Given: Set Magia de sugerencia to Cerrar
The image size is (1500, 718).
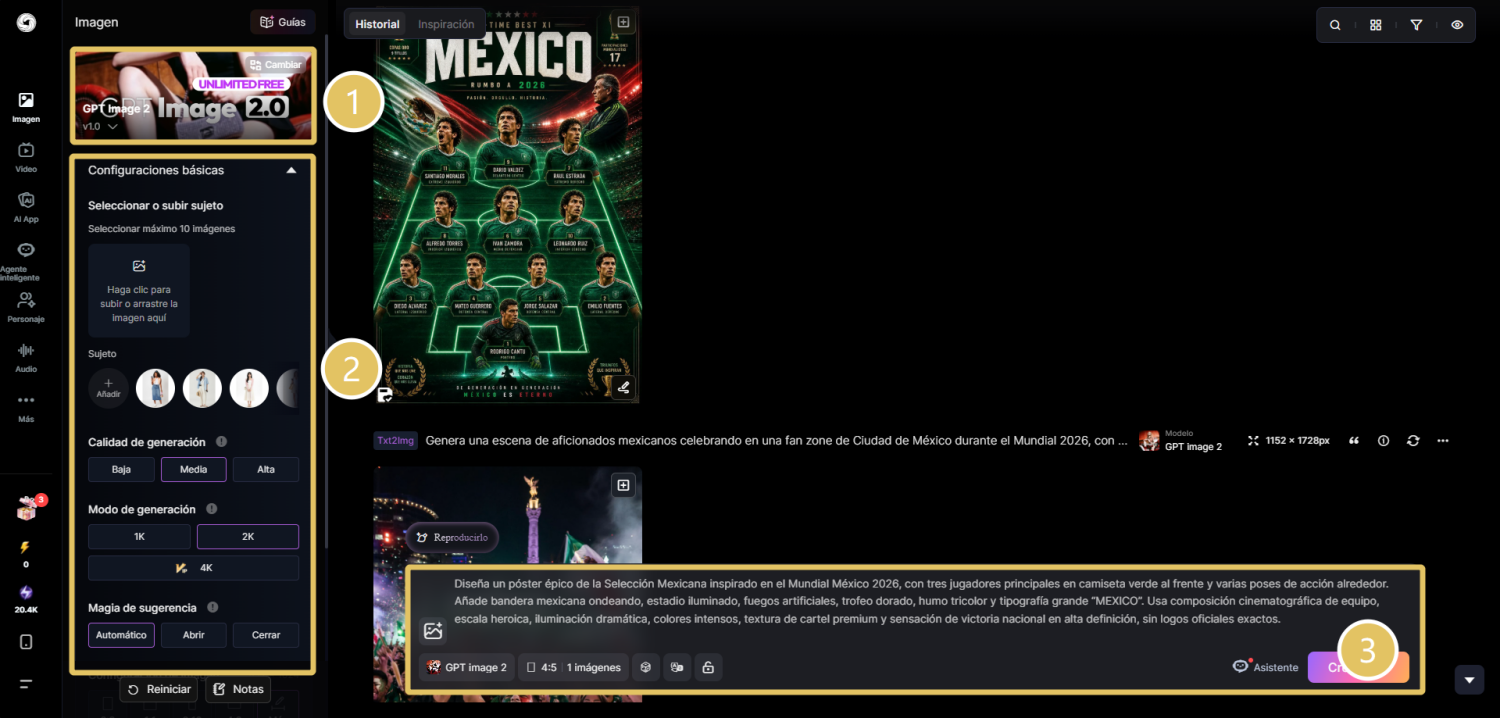Looking at the screenshot, I should coord(266,635).
